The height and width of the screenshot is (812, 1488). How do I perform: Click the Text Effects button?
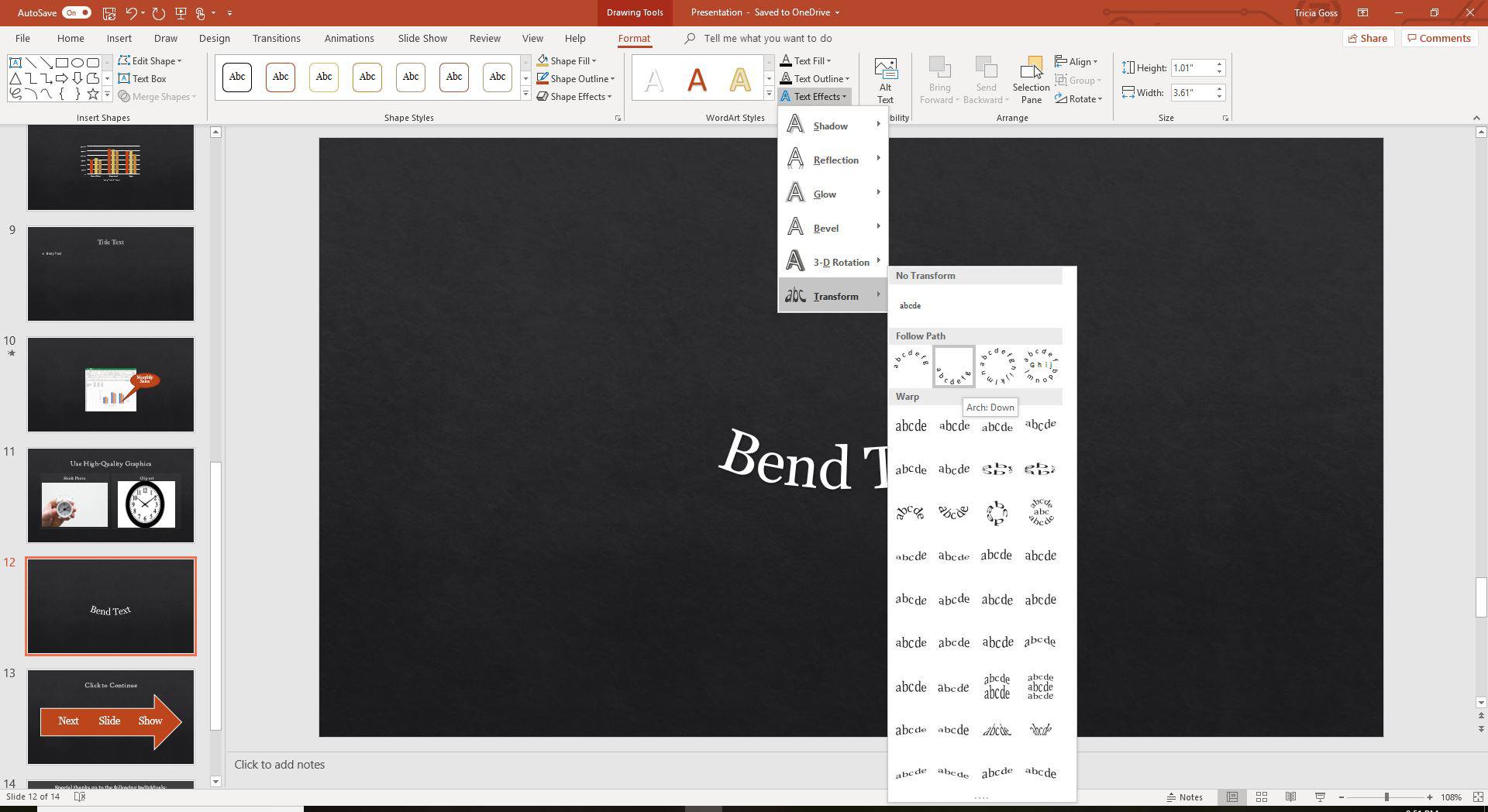tap(815, 96)
